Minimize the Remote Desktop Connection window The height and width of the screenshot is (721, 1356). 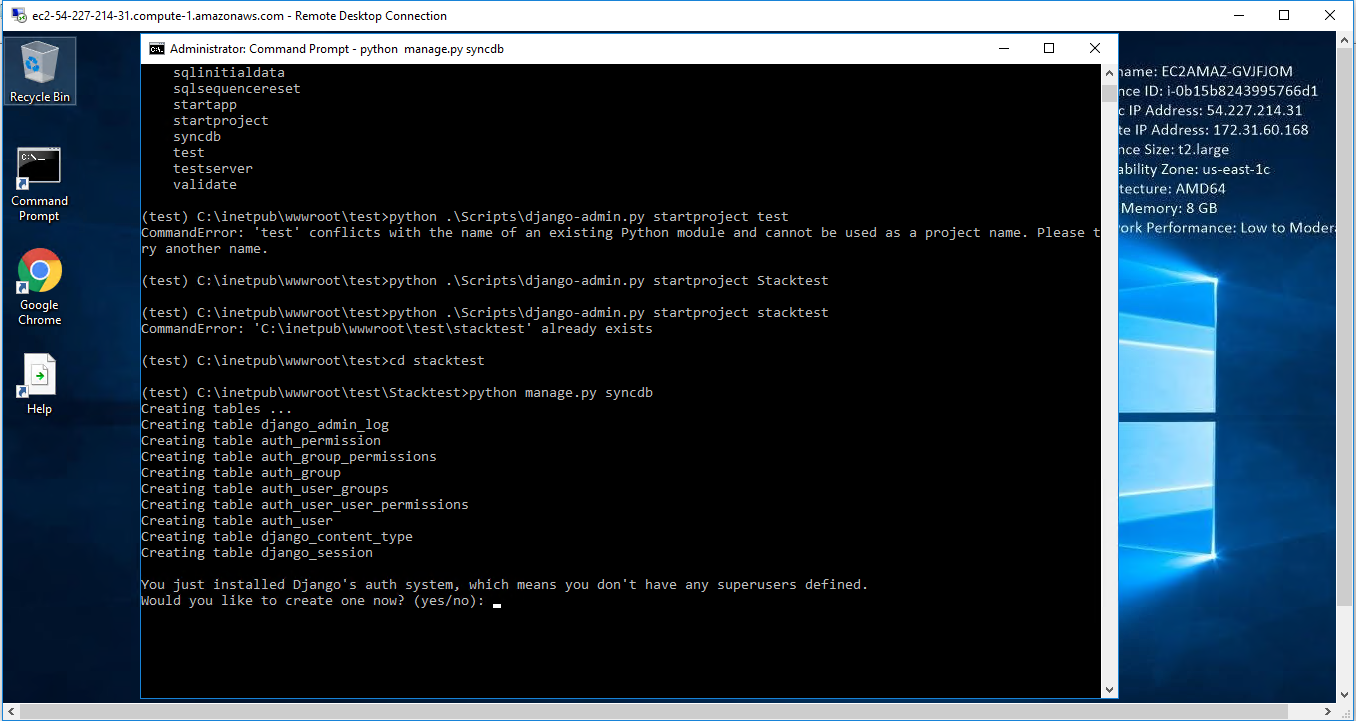1238,16
